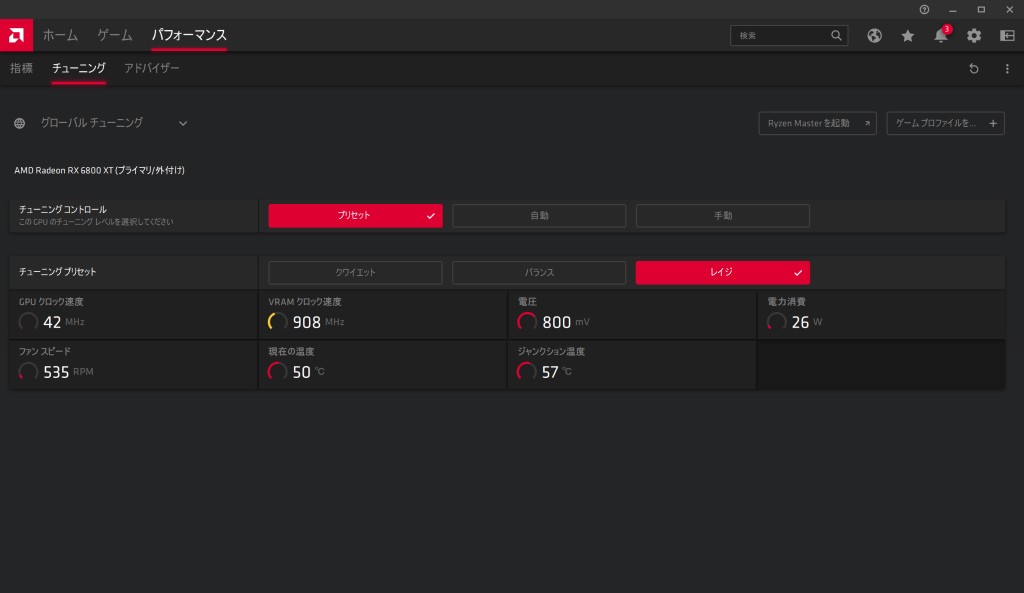Click the reset undo arrow icon

(974, 69)
